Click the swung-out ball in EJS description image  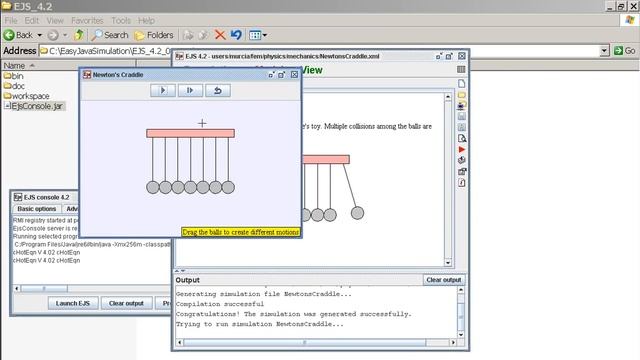click(357, 213)
